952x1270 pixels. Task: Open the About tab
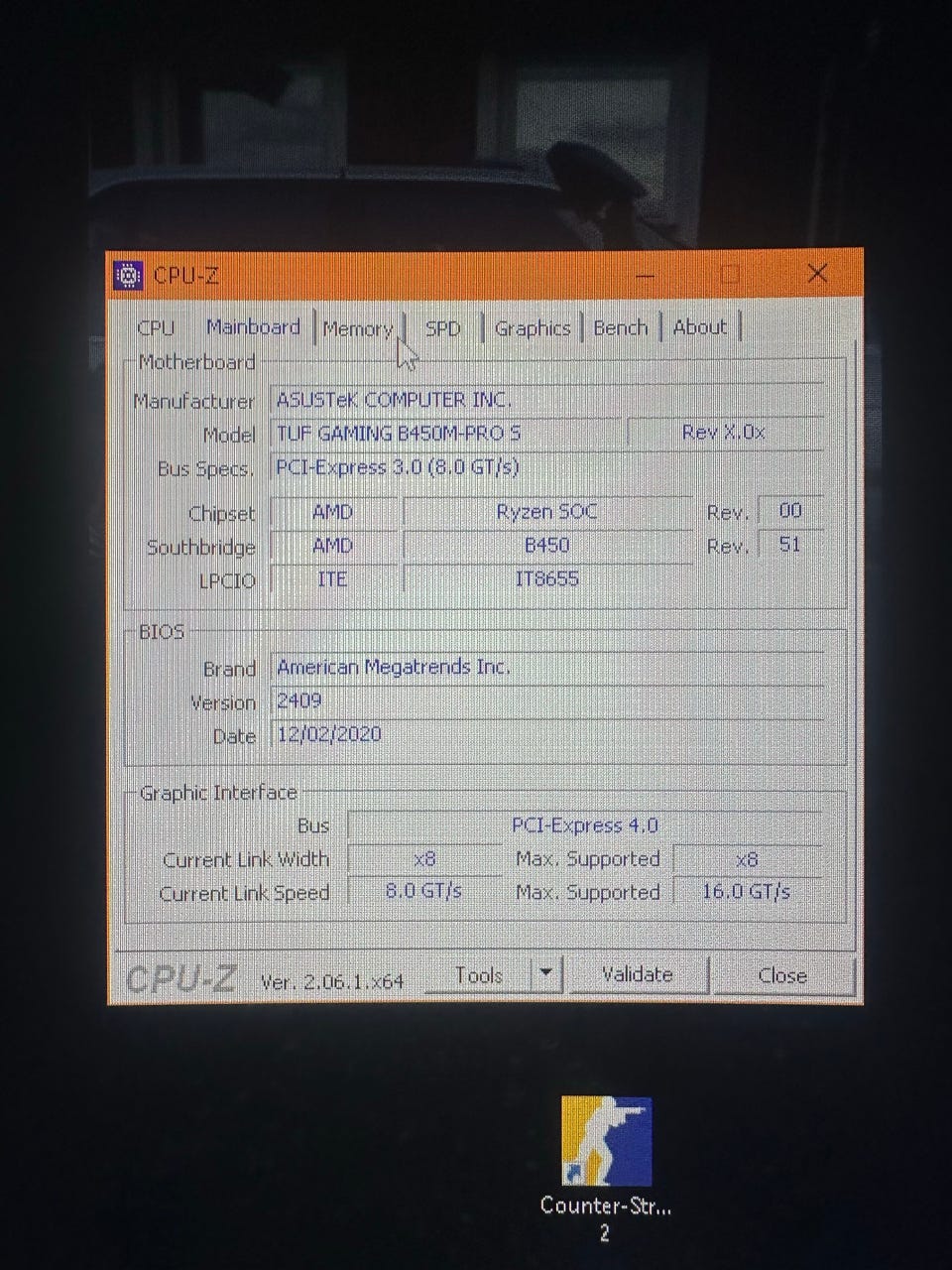[x=700, y=326]
